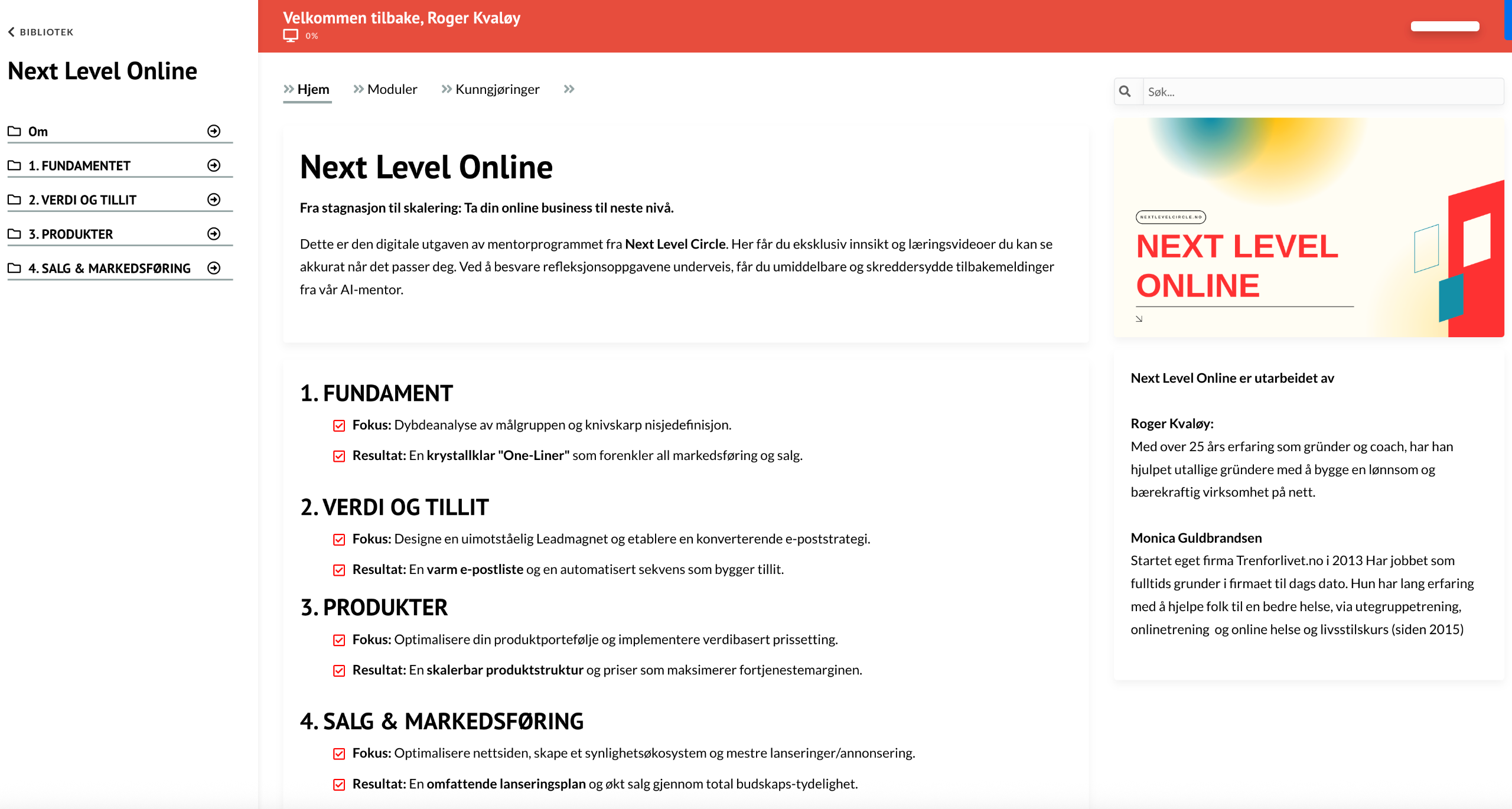Click the folder icon next to Om
Screen dimensions: 1512x809
tap(14, 131)
